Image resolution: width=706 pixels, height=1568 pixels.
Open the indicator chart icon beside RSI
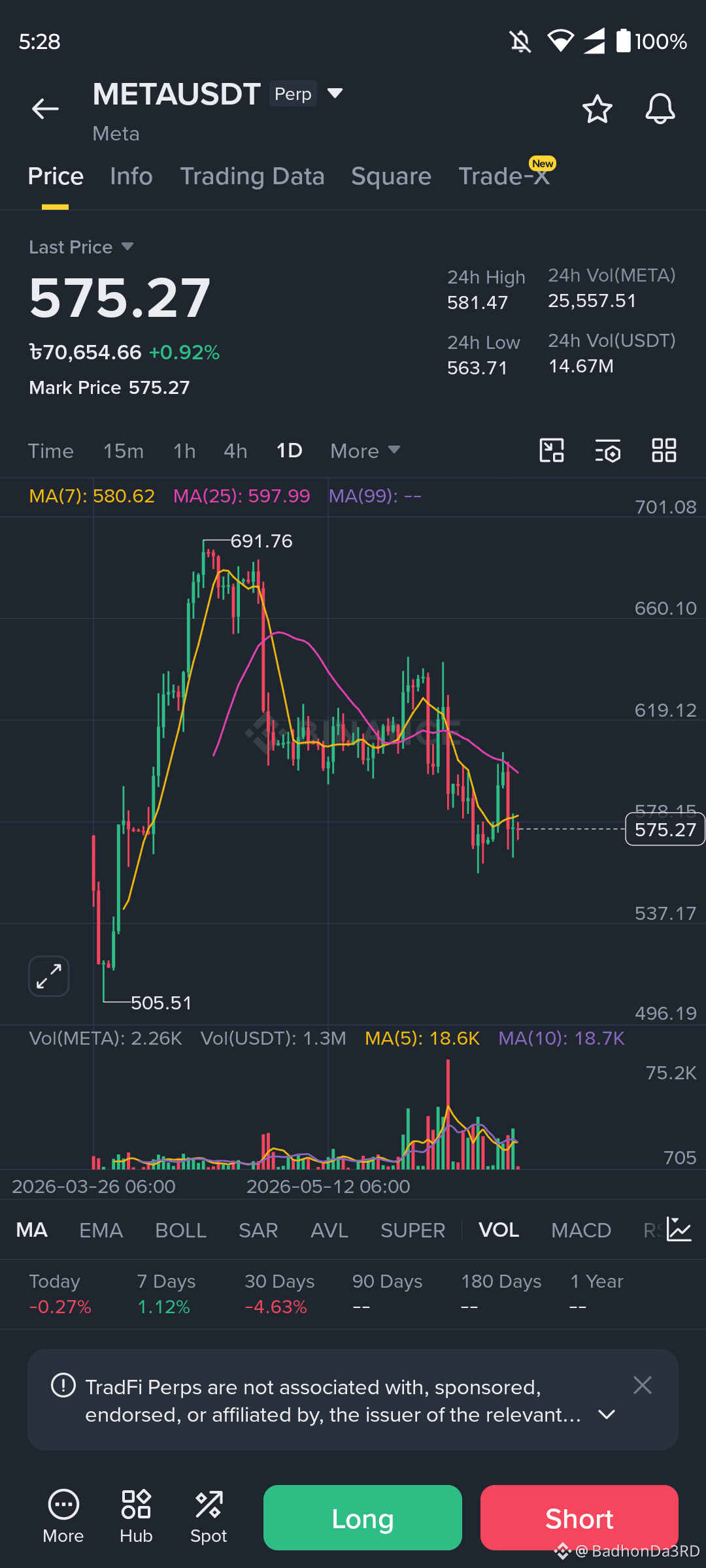tap(679, 1229)
